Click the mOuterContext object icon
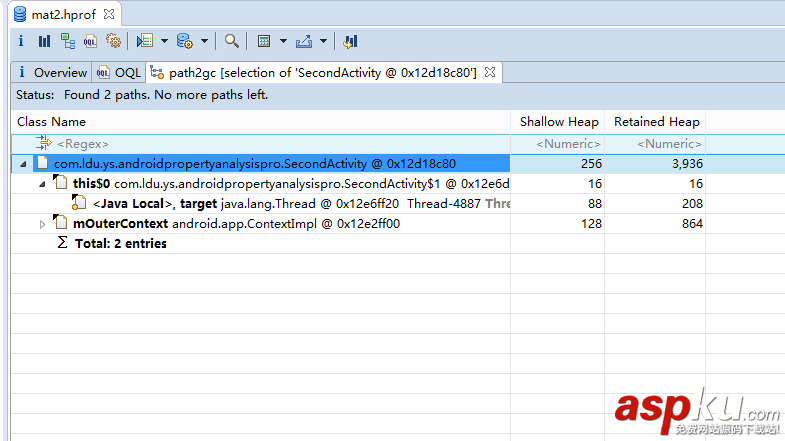The height and width of the screenshot is (441, 785). pyautogui.click(x=60, y=222)
